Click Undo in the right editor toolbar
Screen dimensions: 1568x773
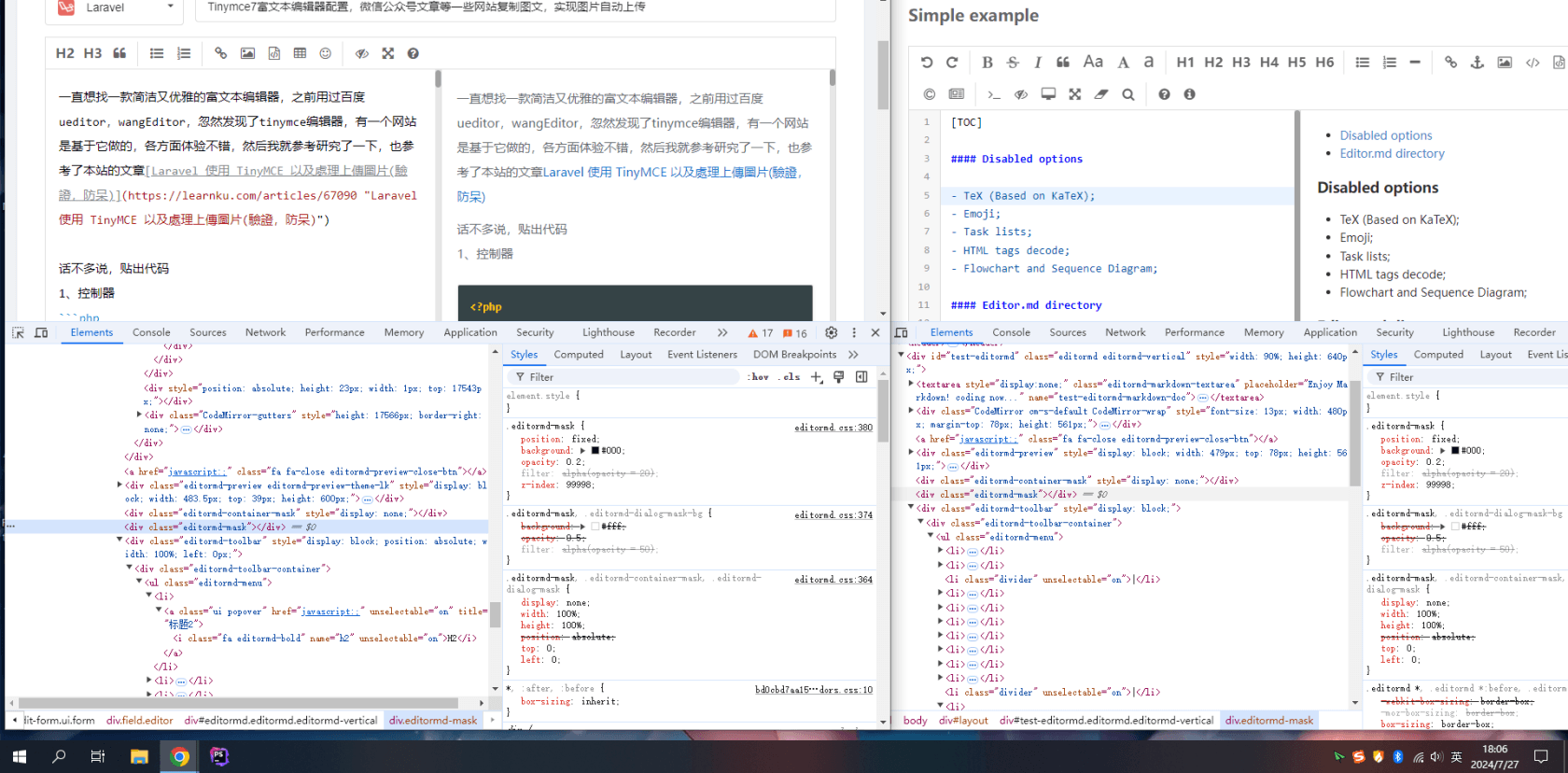tap(927, 63)
